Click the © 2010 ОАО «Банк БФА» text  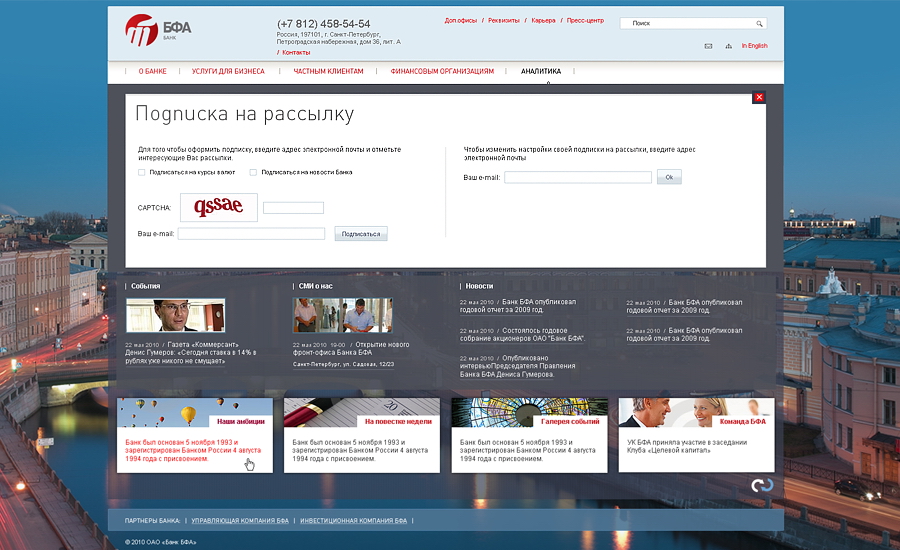(x=161, y=542)
